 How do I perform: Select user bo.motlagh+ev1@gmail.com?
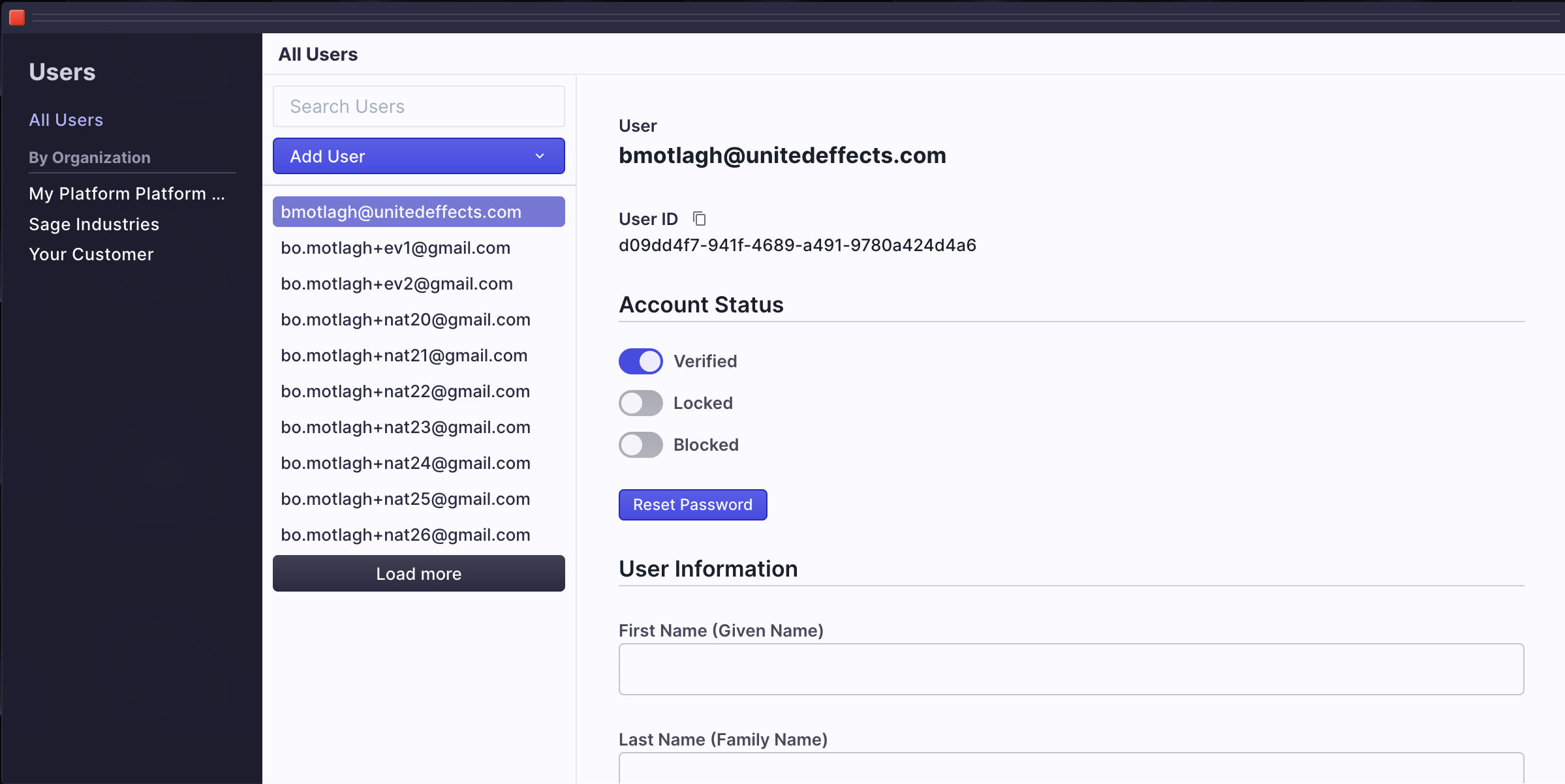(395, 248)
